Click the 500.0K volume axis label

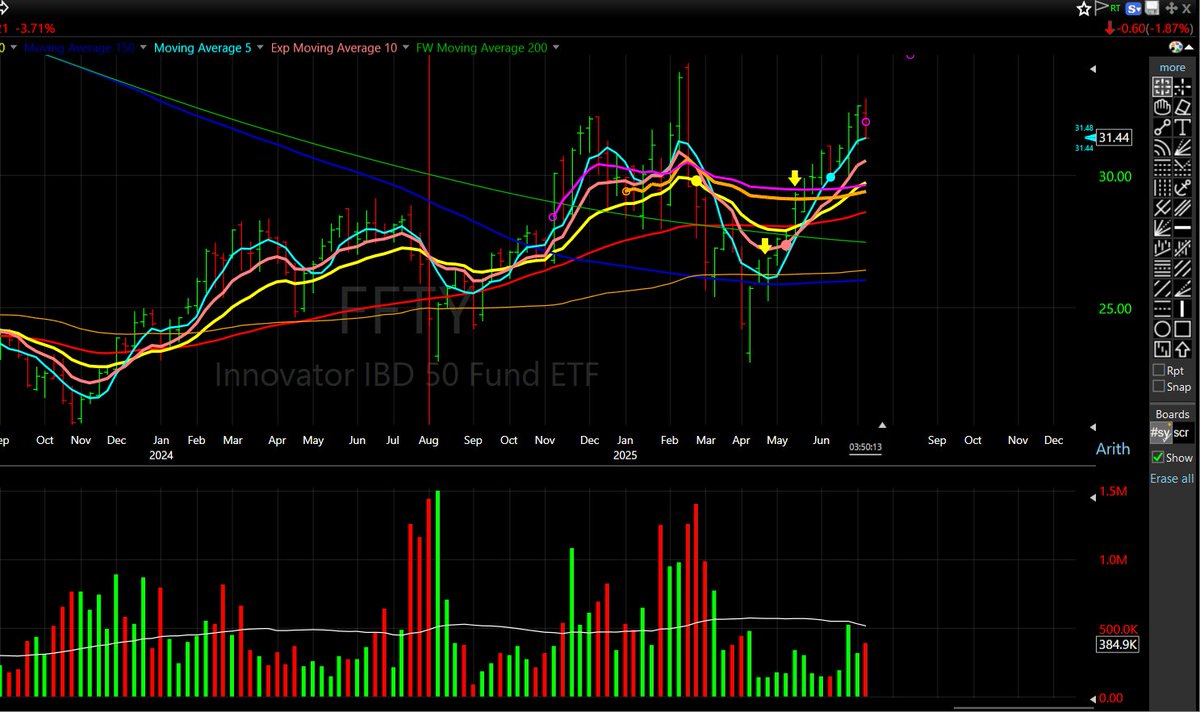tap(1118, 629)
